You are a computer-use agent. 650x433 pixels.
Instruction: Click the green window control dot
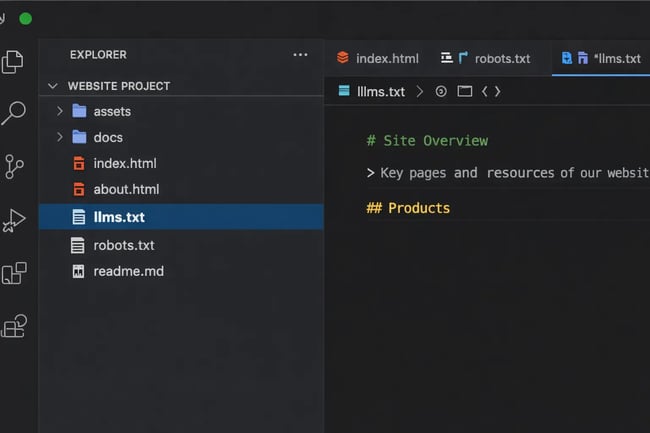tap(26, 19)
